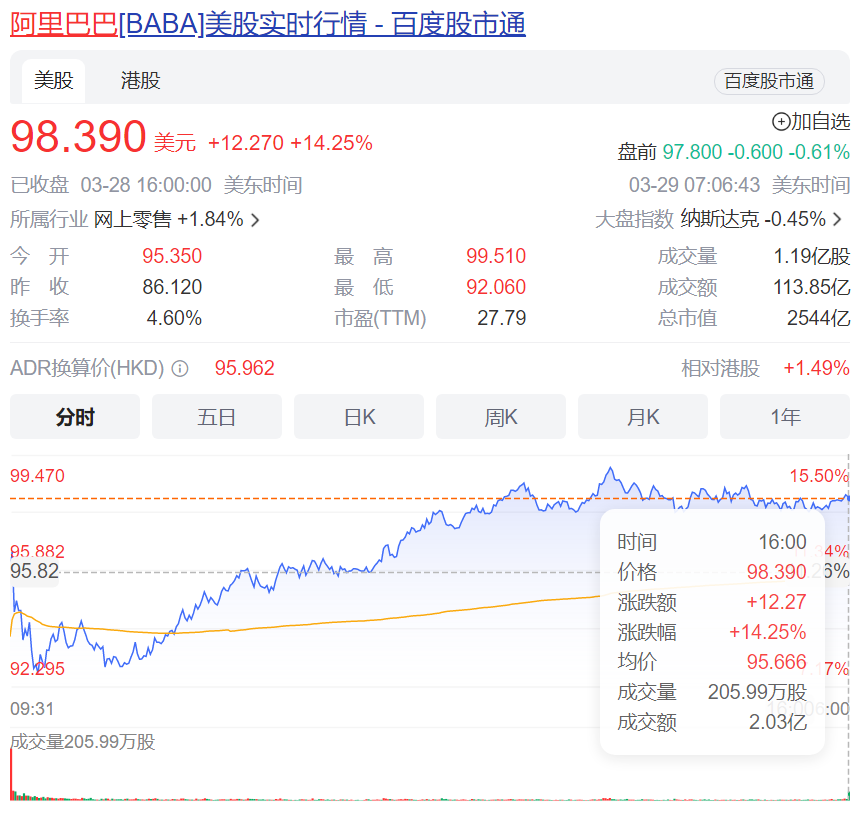The image size is (855, 813).
Task: Click the 今开 value 95.350
Action: (x=172, y=256)
